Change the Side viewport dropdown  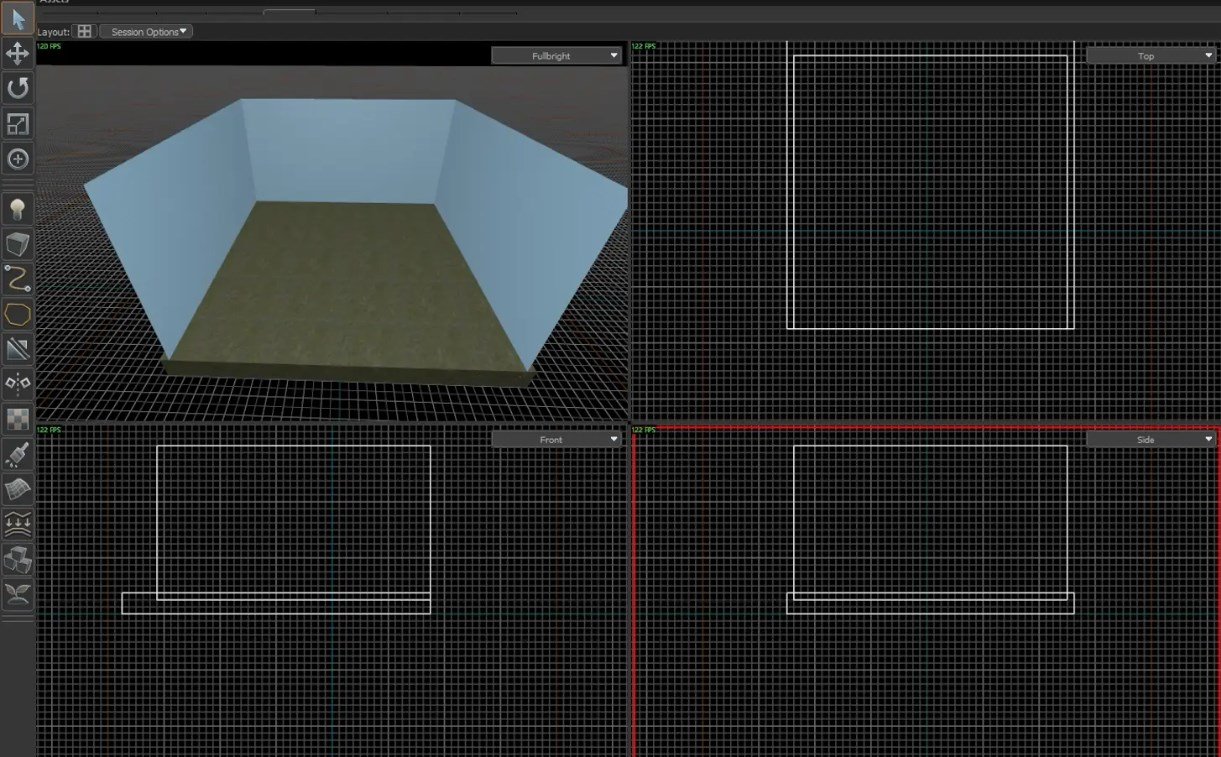coord(1150,440)
